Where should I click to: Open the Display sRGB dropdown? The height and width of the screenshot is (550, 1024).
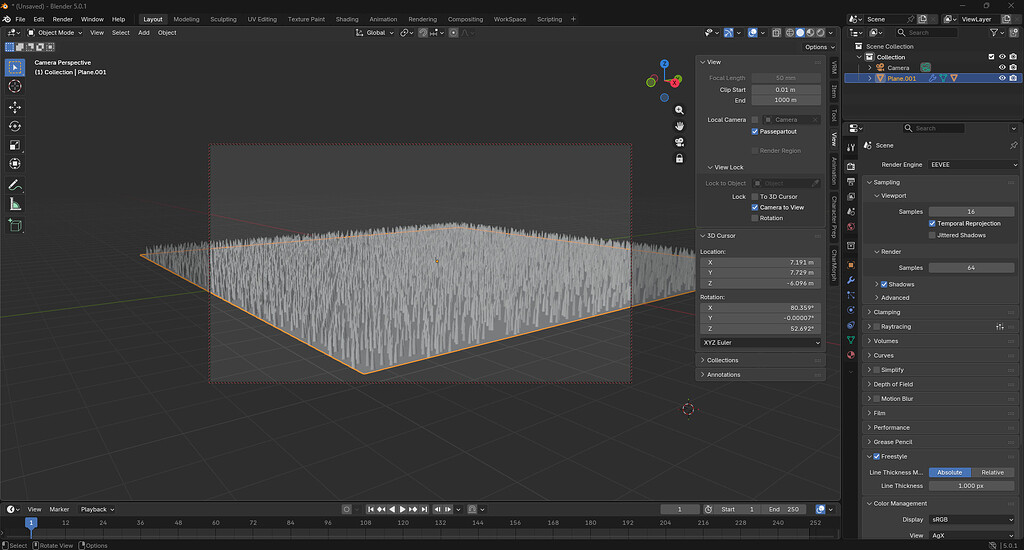pos(973,519)
